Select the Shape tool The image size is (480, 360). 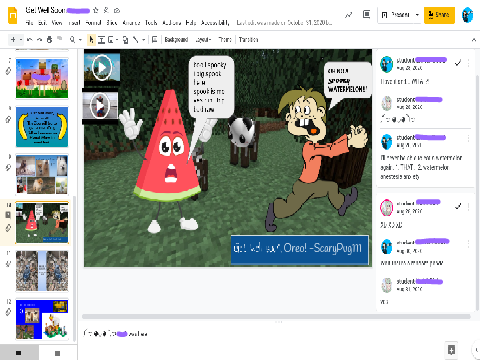coord(125,40)
